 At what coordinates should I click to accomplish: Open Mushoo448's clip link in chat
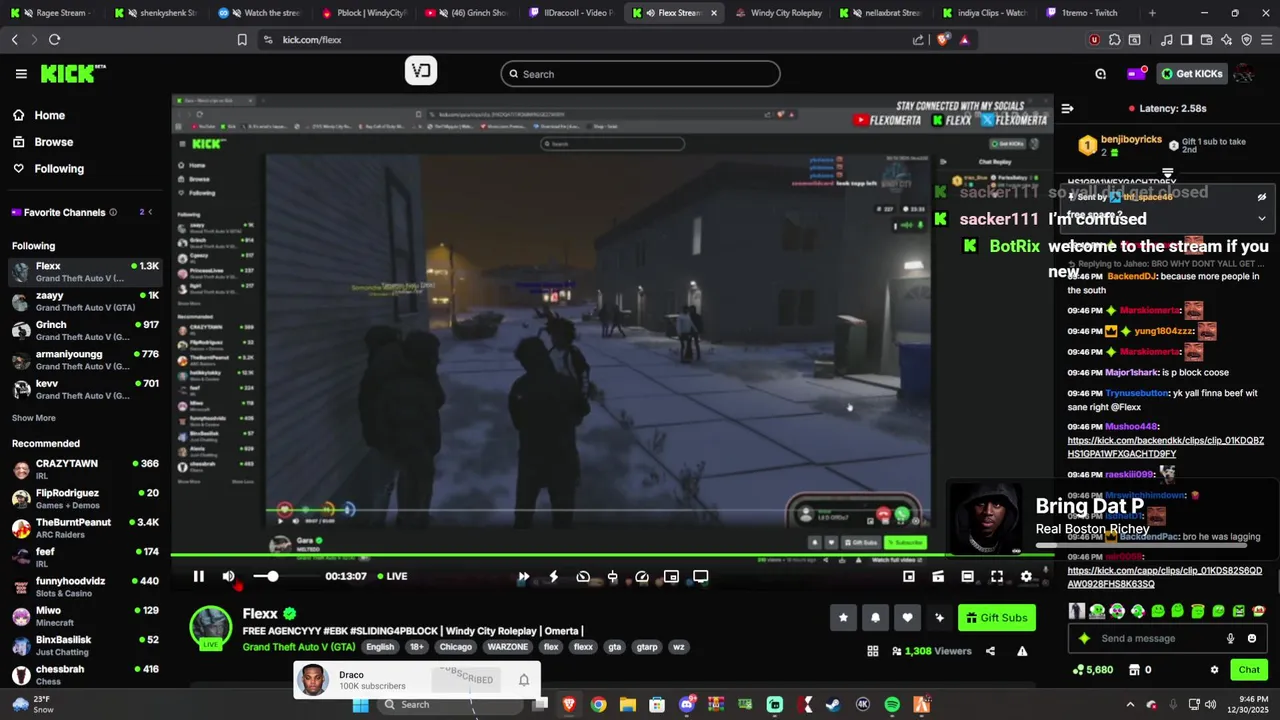coord(1166,447)
